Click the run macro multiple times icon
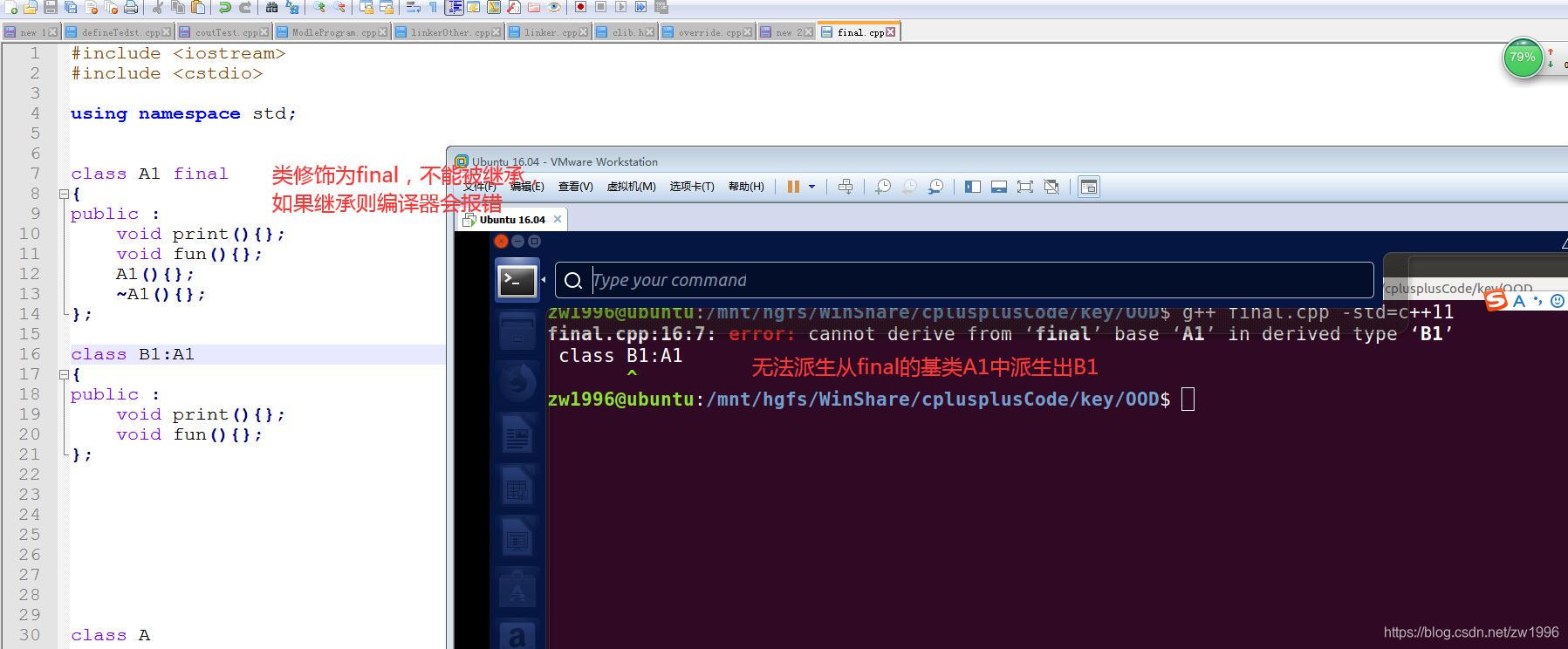Image resolution: width=1568 pixels, height=649 pixels. tap(640, 7)
